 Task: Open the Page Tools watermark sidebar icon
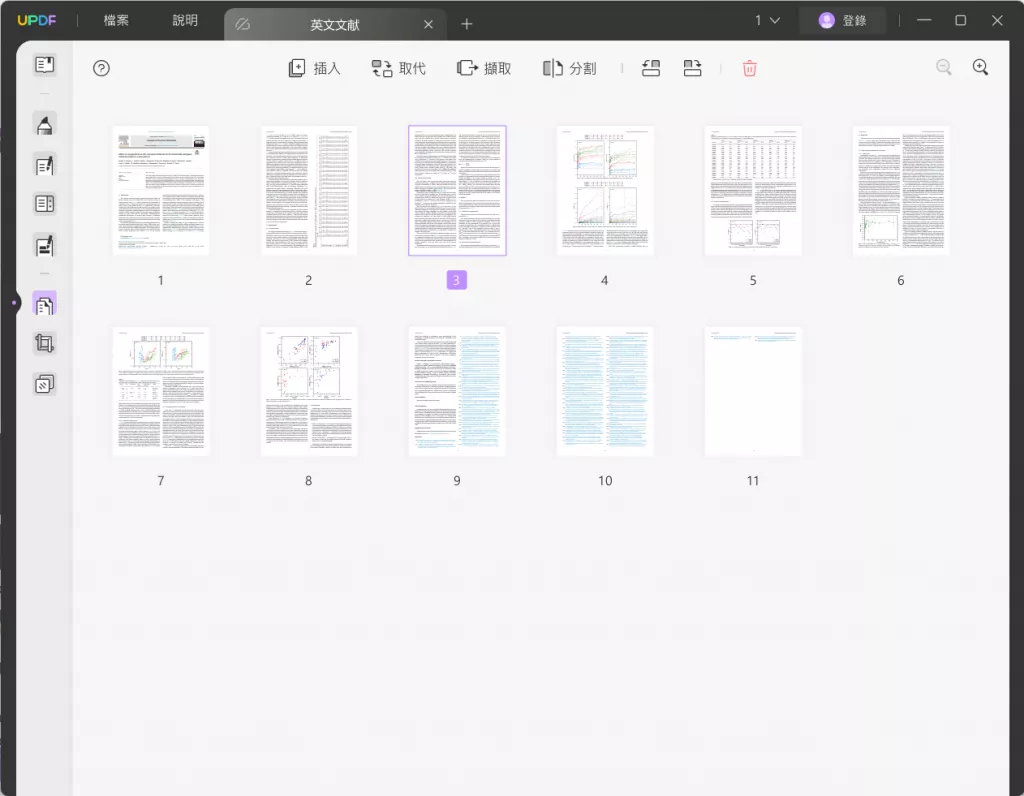click(x=44, y=384)
